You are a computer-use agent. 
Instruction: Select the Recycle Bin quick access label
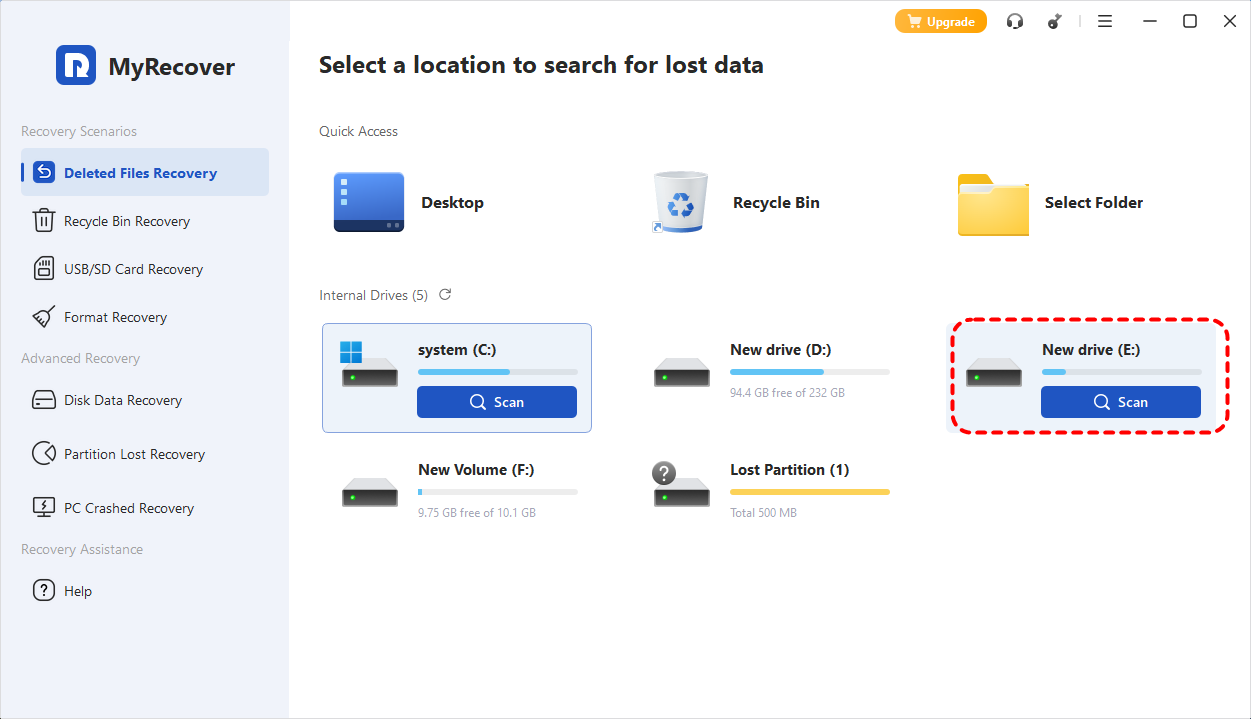[x=776, y=202]
